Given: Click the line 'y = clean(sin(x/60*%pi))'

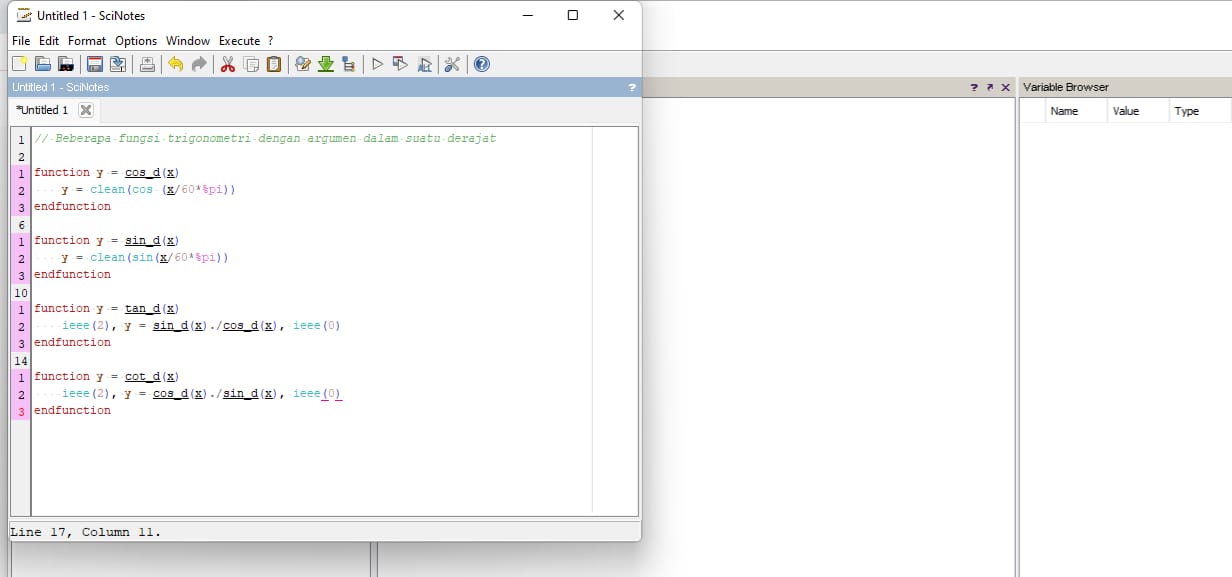Looking at the screenshot, I should [145, 257].
